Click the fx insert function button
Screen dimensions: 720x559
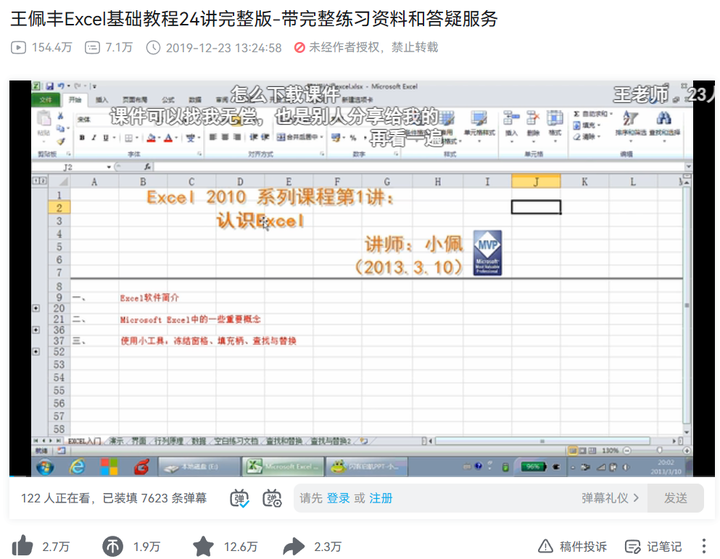pyautogui.click(x=147, y=167)
